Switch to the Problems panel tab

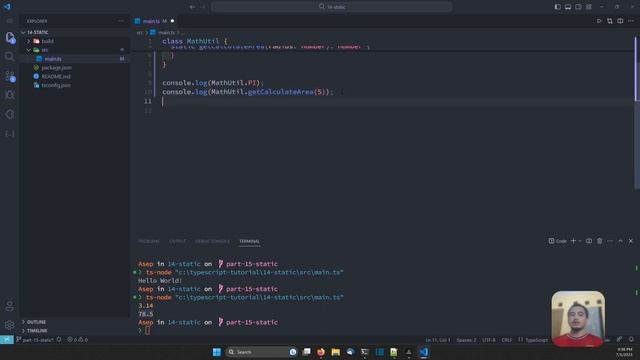(x=149, y=241)
